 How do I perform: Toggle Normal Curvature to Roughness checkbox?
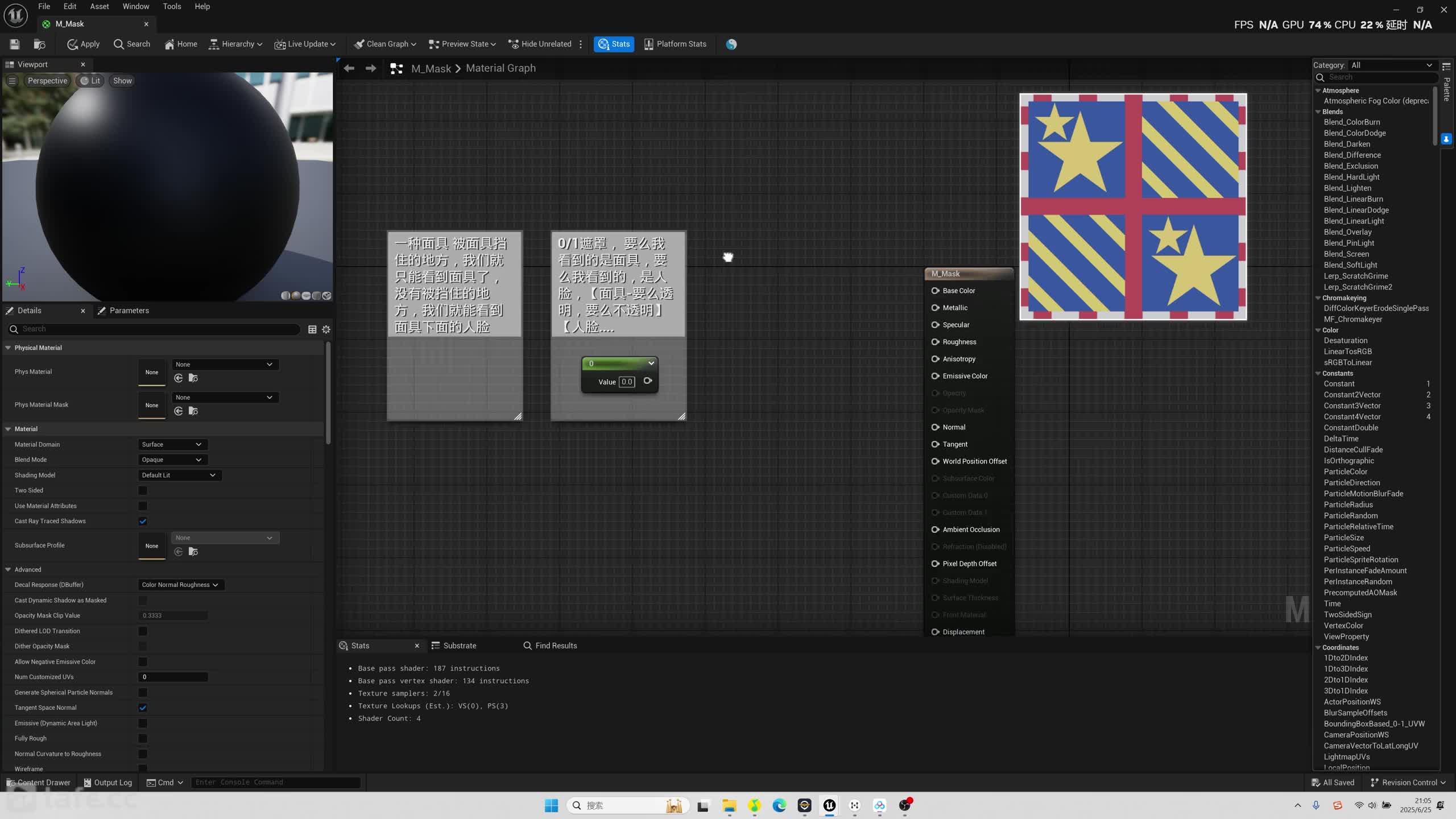tap(143, 754)
